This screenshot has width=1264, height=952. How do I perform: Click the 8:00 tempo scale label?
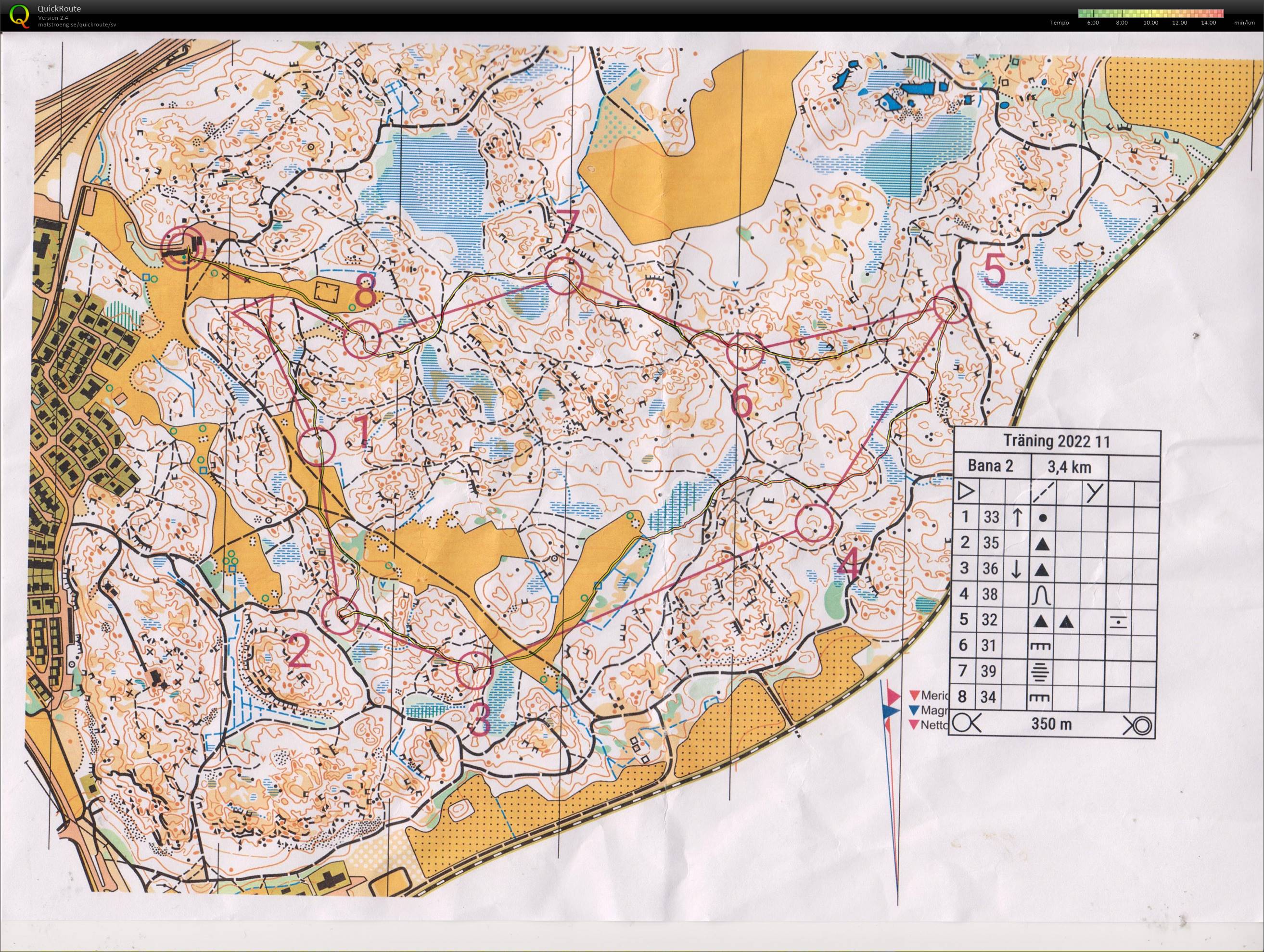(1122, 23)
